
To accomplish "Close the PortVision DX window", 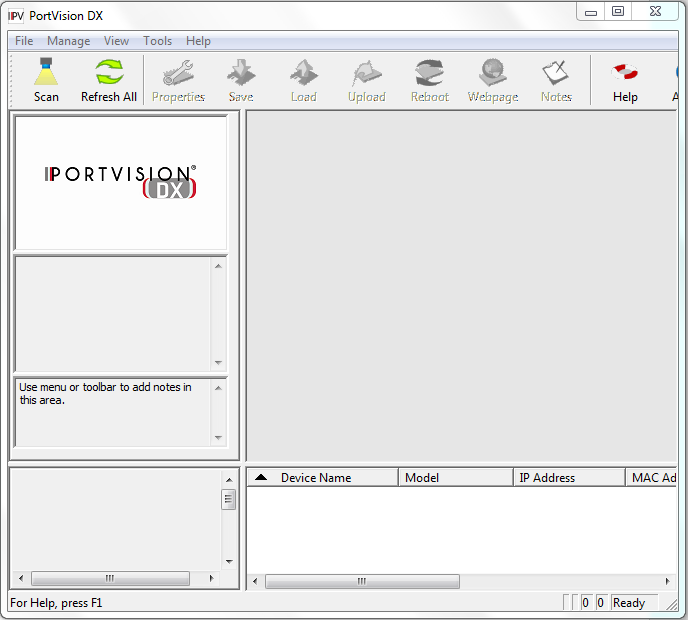I will click(x=655, y=12).
